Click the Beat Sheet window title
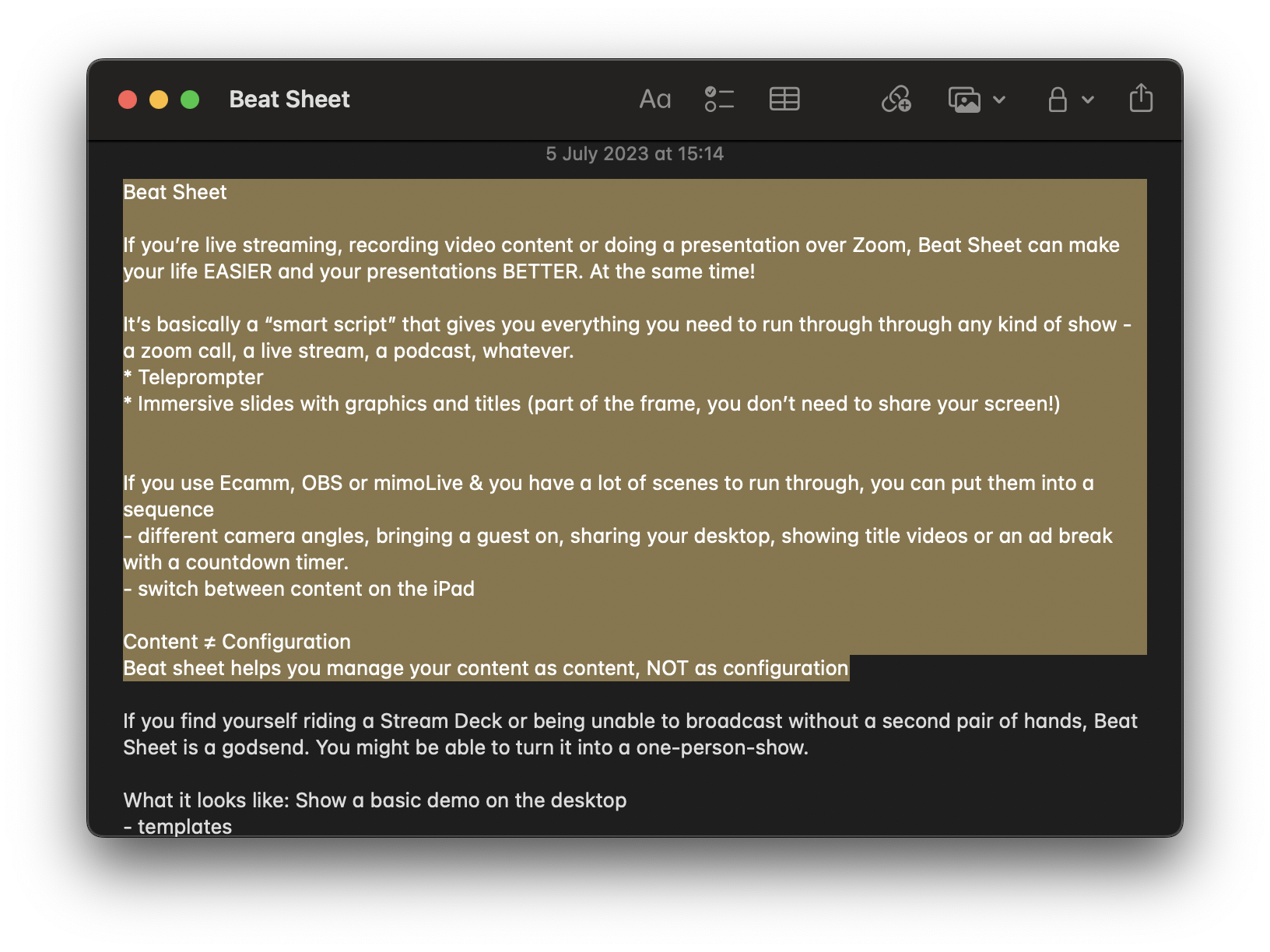The image size is (1270, 952). click(289, 100)
